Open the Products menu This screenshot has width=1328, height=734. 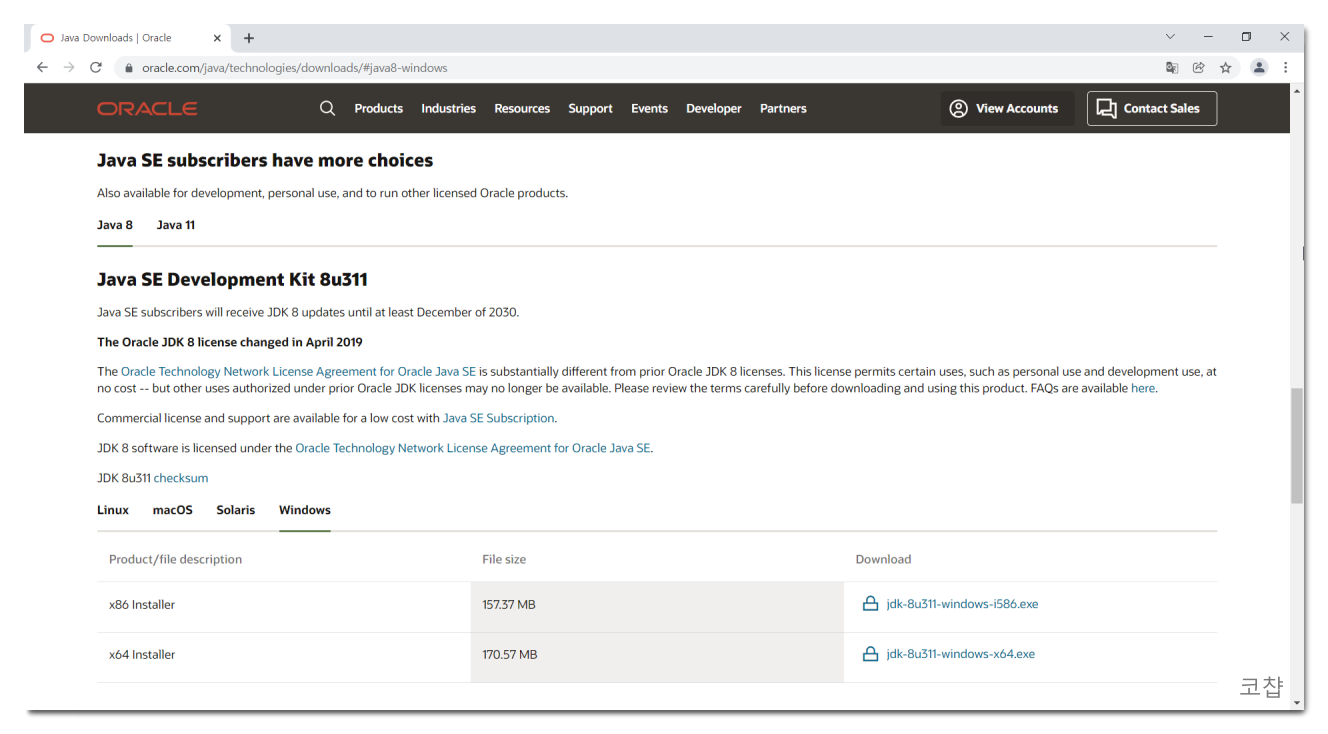(x=378, y=108)
